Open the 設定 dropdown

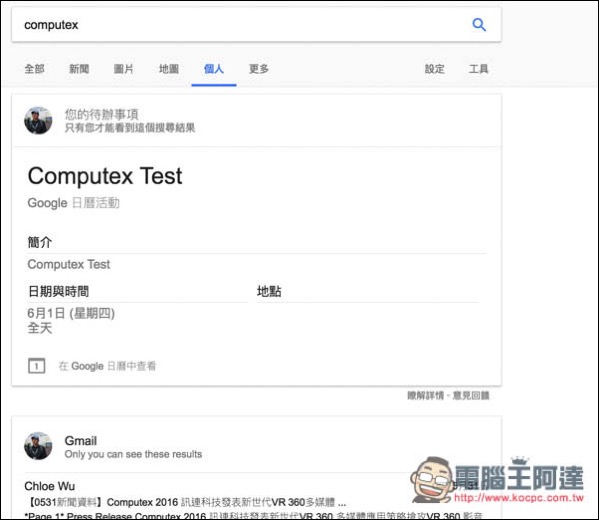(435, 69)
